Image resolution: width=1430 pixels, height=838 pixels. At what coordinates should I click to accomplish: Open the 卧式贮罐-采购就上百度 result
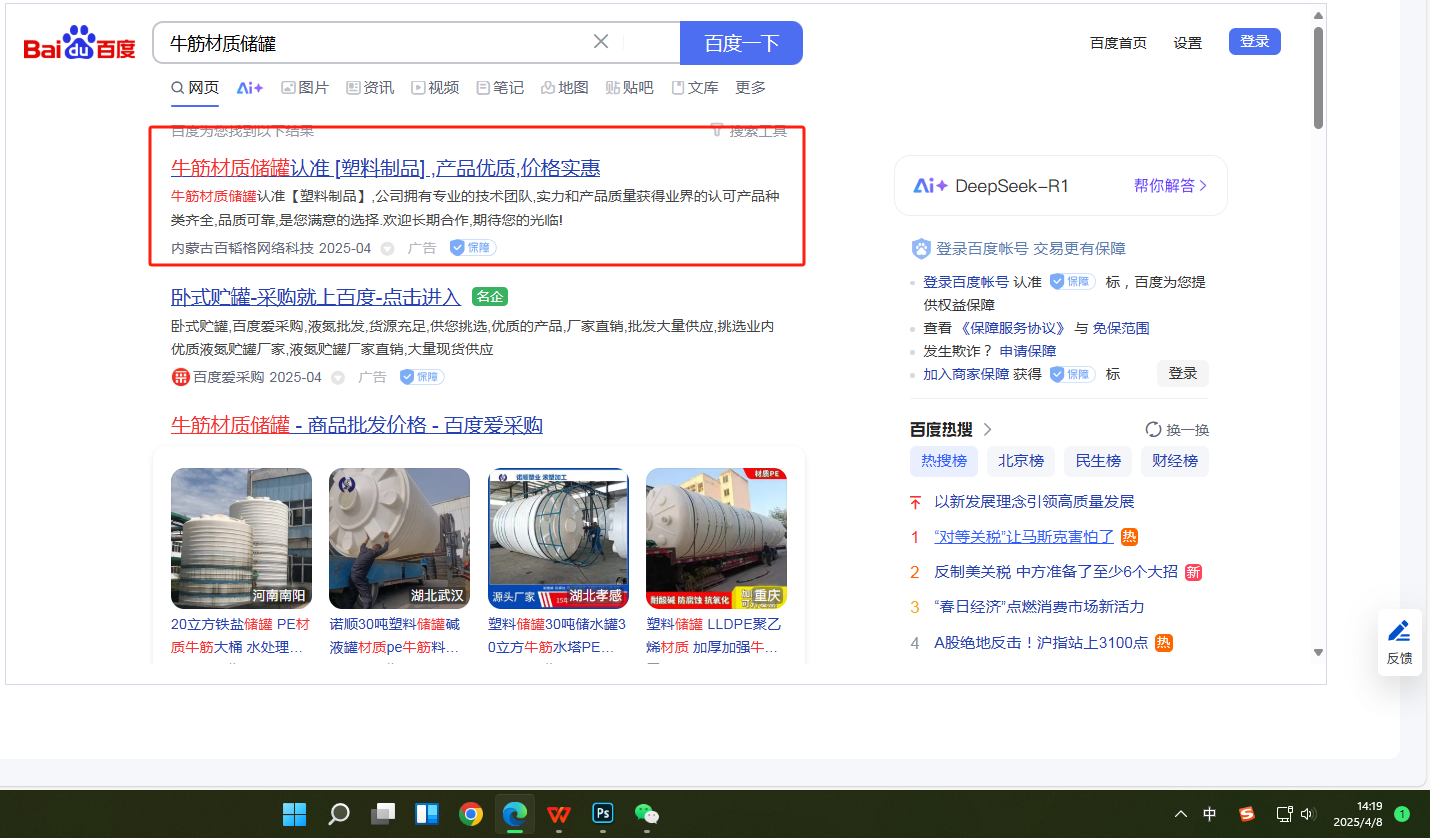tap(316, 297)
